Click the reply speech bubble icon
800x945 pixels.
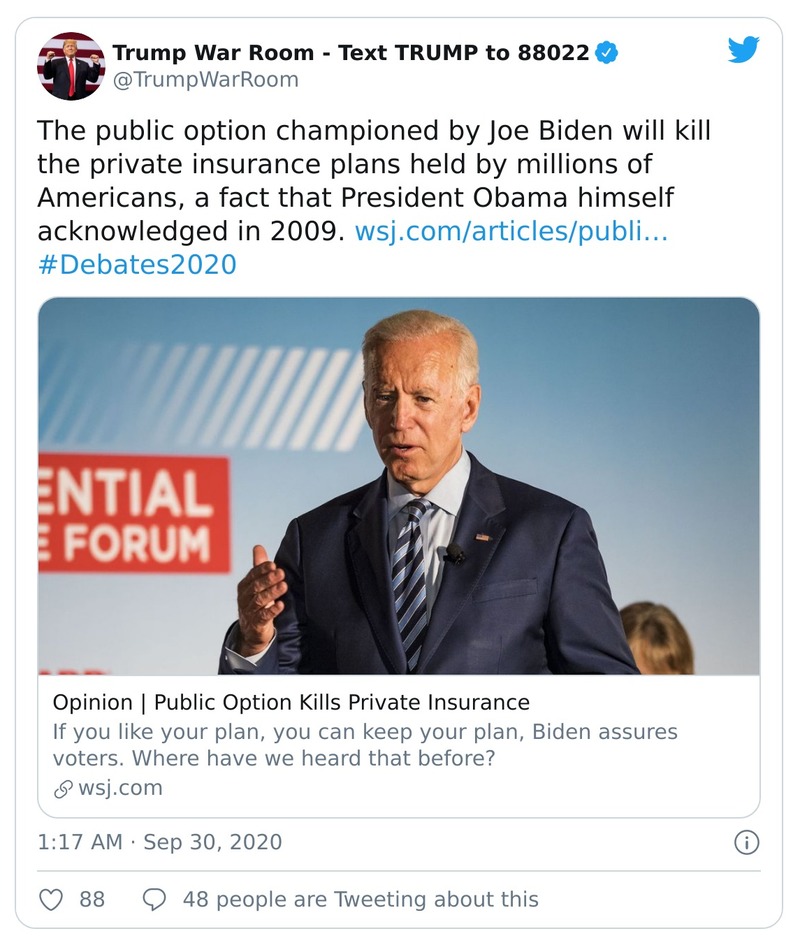[154, 899]
